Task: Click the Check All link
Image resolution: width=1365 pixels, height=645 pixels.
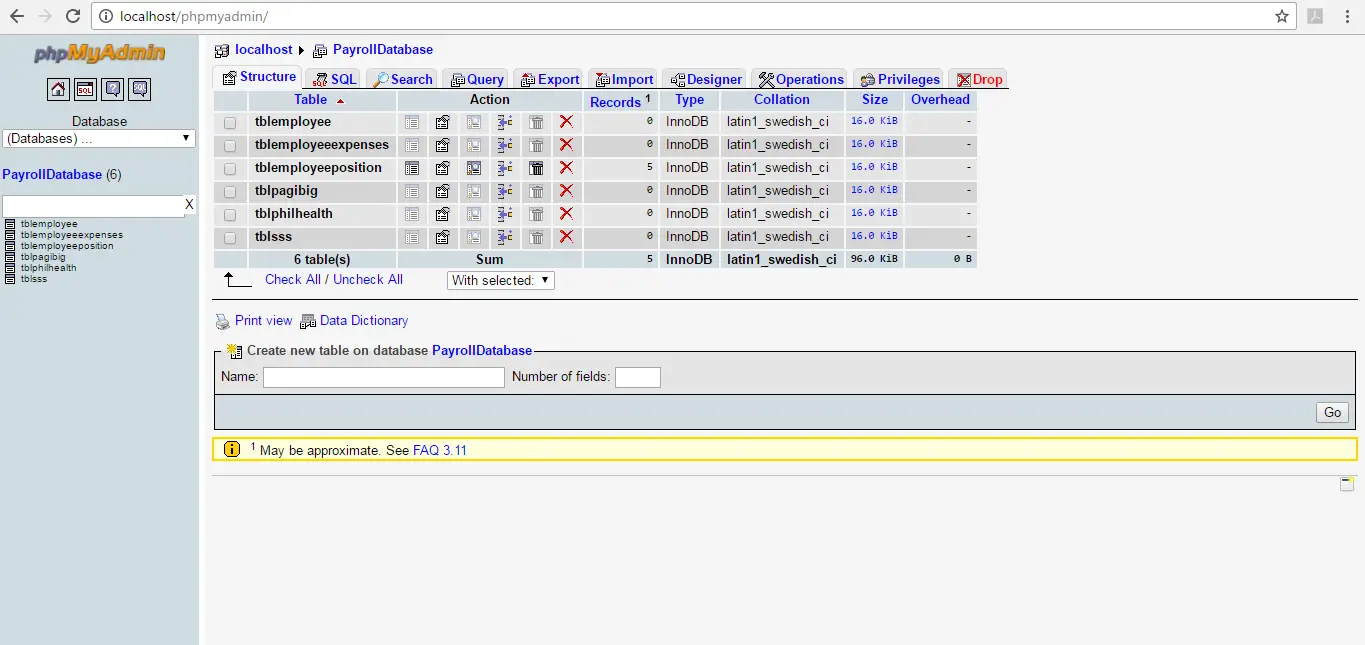Action: pyautogui.click(x=293, y=279)
